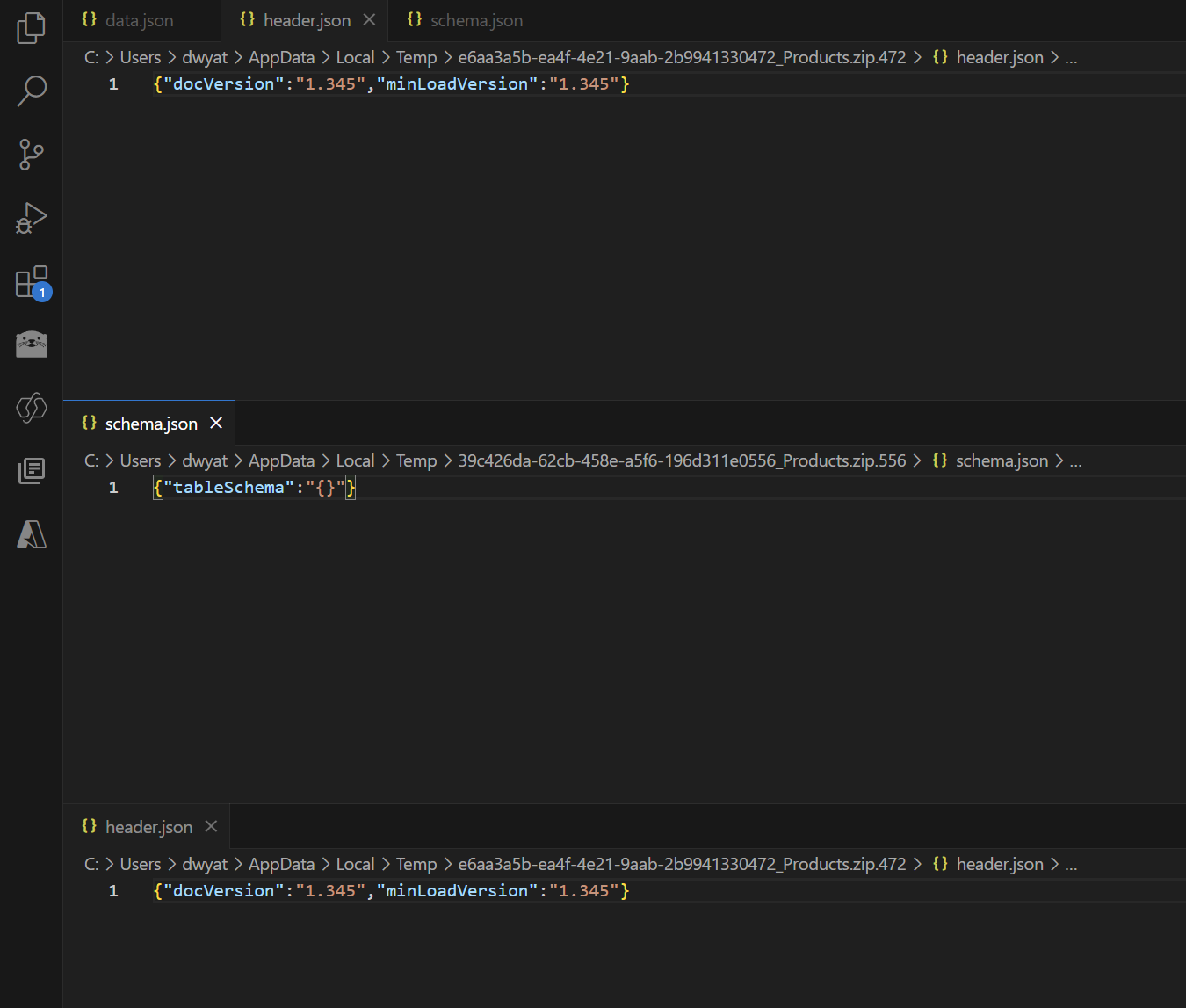This screenshot has height=1008, width=1186.
Task: Click Products.zip.472 folder in bottom breadcrumb
Action: click(682, 864)
